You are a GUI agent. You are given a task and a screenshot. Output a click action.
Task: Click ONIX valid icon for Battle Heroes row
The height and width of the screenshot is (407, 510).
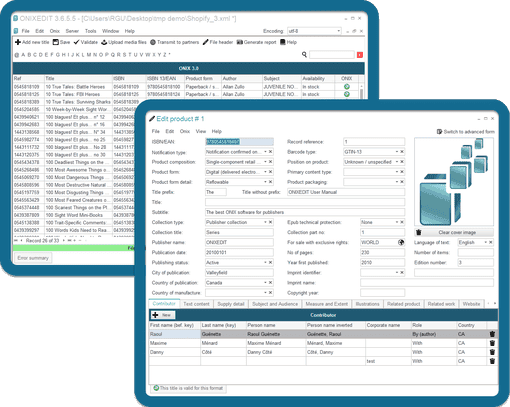(347, 87)
